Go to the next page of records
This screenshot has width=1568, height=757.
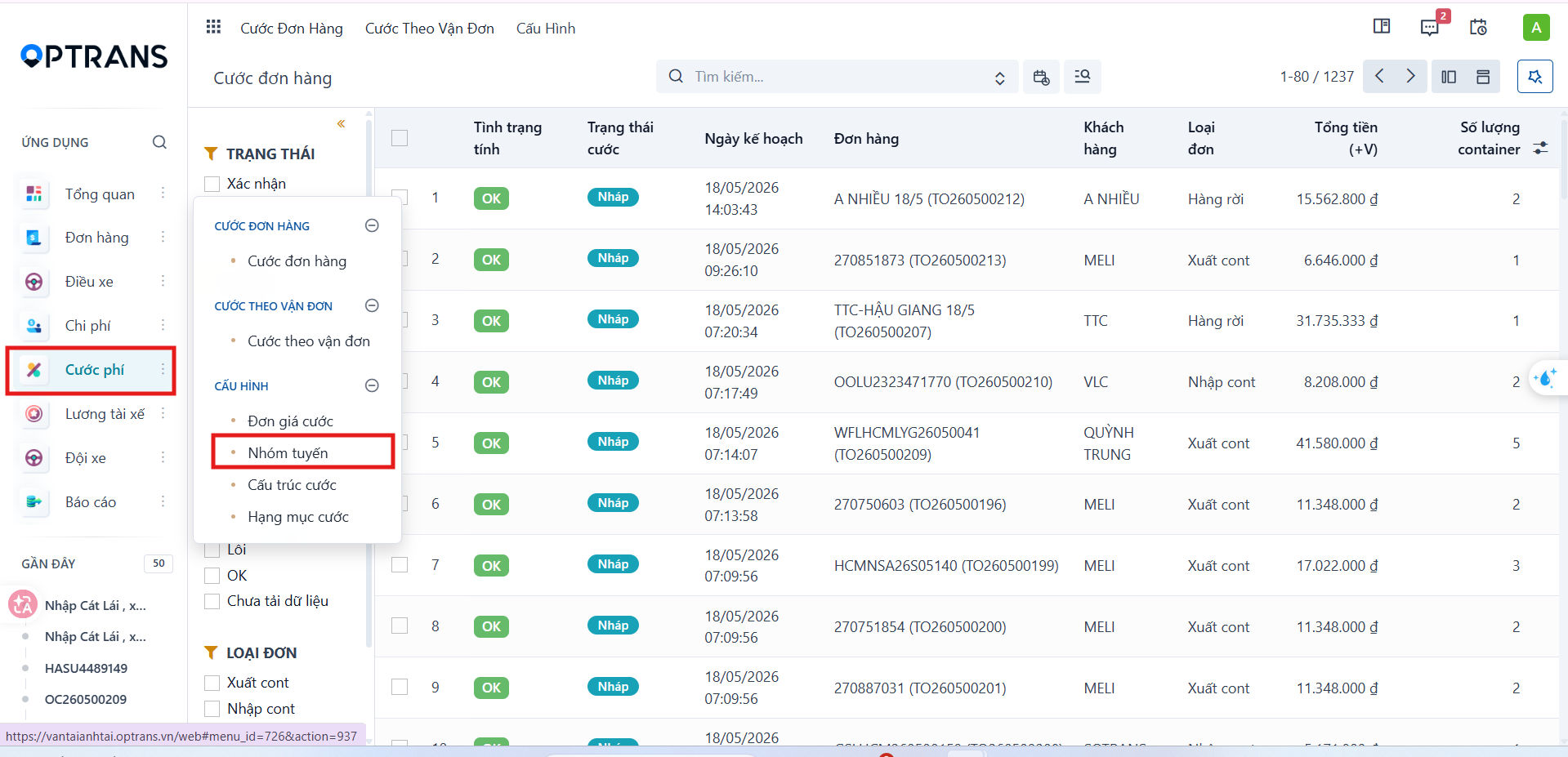(1410, 77)
